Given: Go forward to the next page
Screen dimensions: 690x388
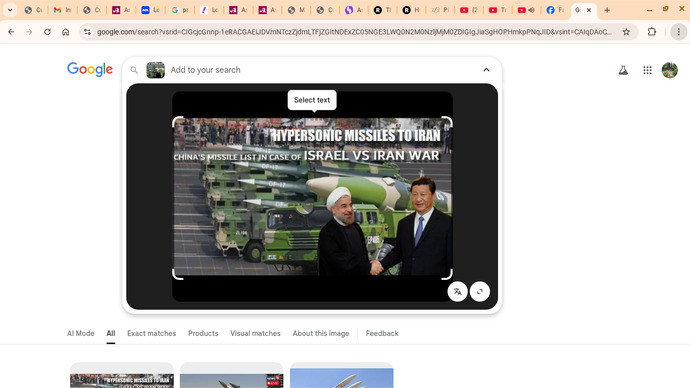Looking at the screenshot, I should (29, 32).
